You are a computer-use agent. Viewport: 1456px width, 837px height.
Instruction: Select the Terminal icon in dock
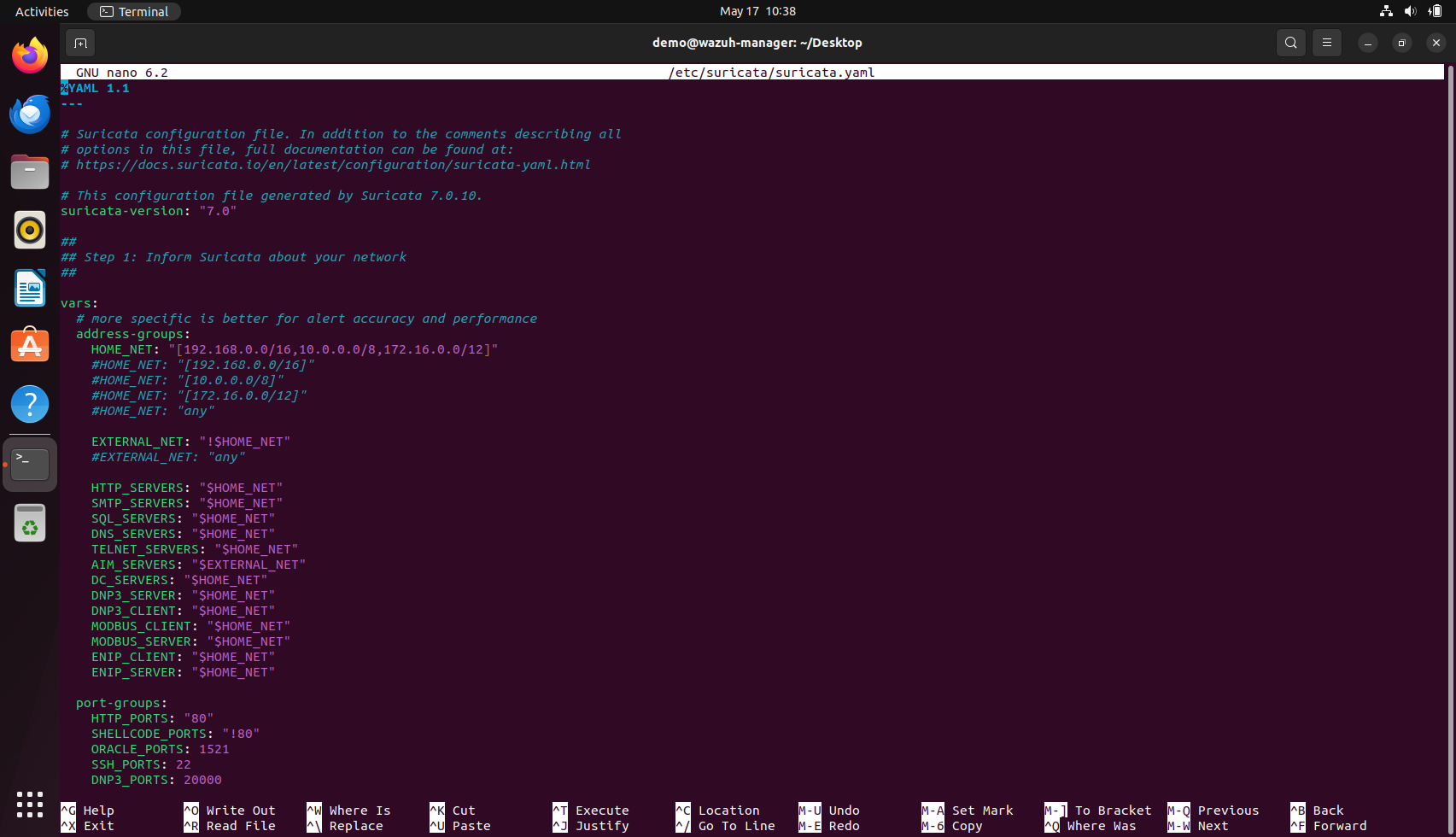pos(30,465)
